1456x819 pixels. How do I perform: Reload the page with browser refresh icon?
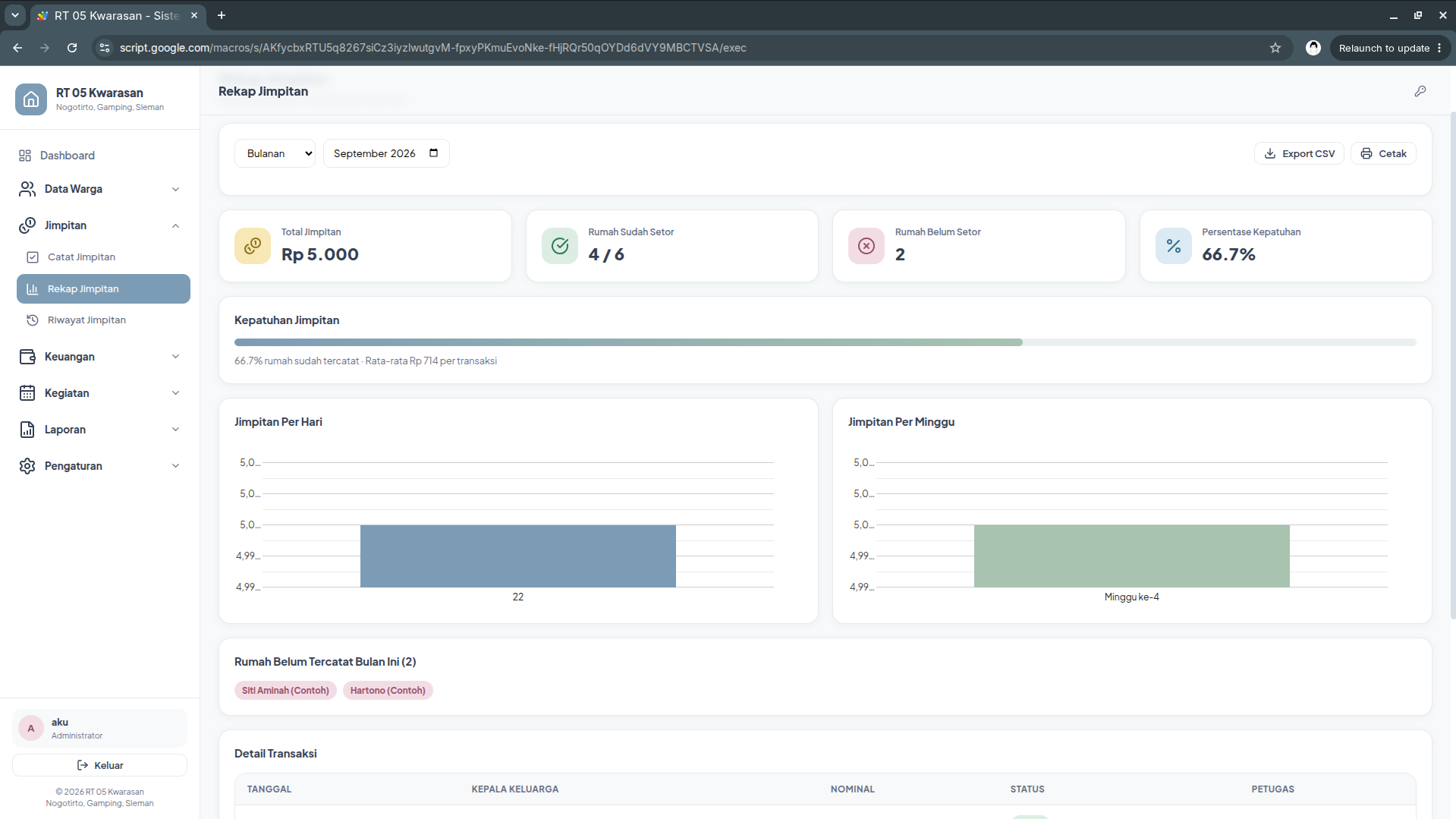[x=72, y=48]
